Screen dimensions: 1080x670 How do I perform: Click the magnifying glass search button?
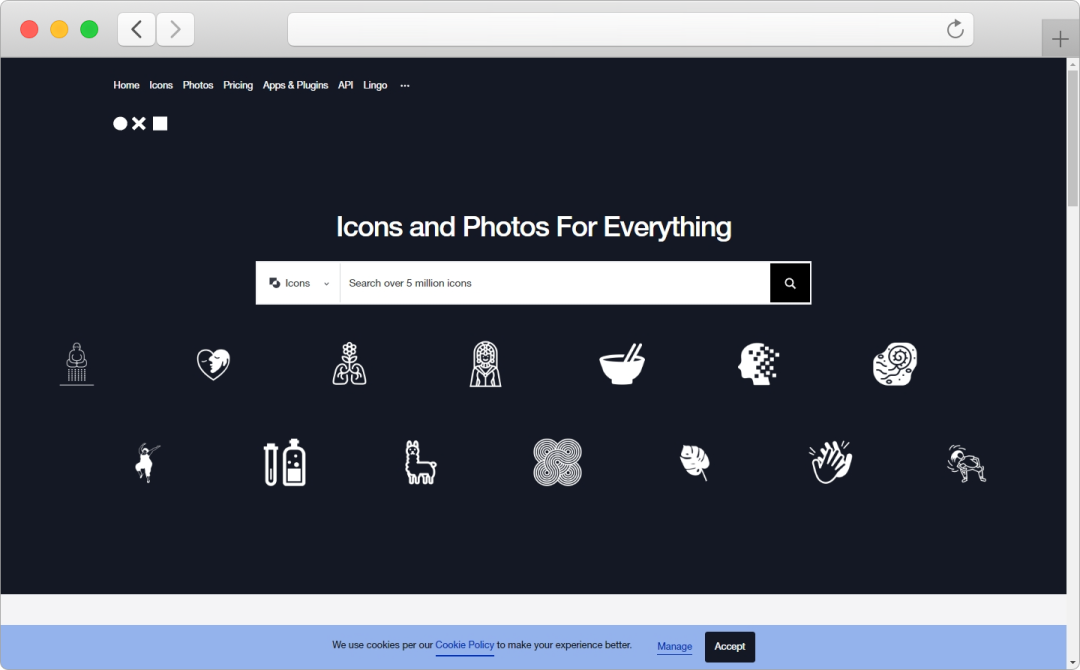click(x=790, y=283)
